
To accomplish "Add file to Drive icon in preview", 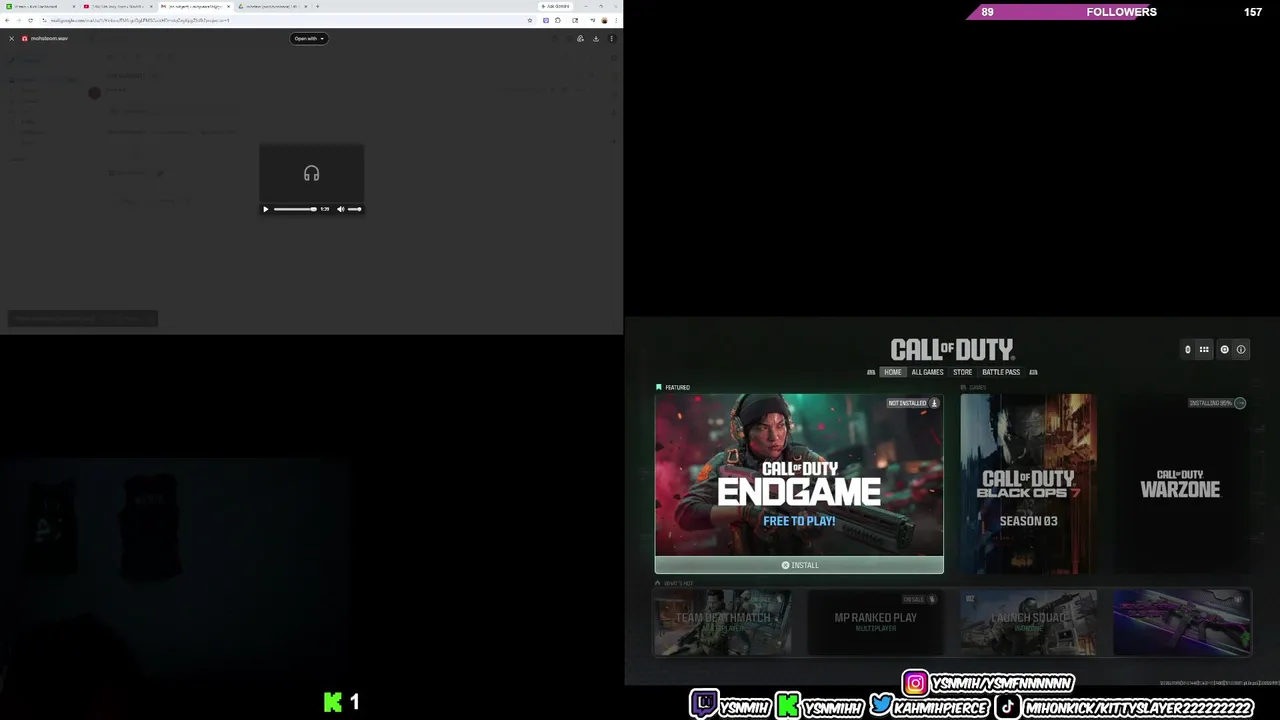I will click(x=580, y=38).
